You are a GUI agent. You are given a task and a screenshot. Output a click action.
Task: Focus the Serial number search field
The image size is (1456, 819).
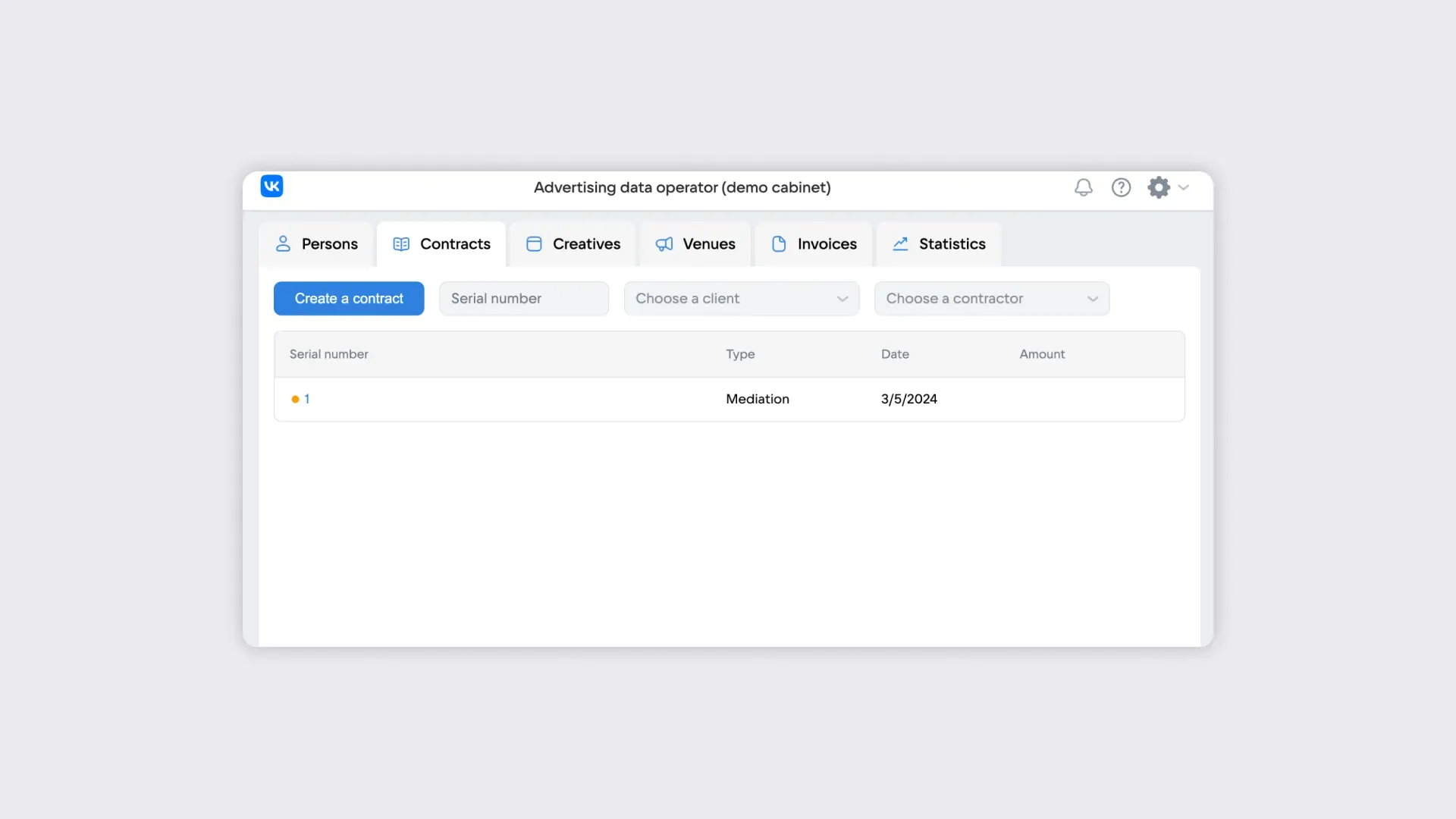pyautogui.click(x=523, y=299)
